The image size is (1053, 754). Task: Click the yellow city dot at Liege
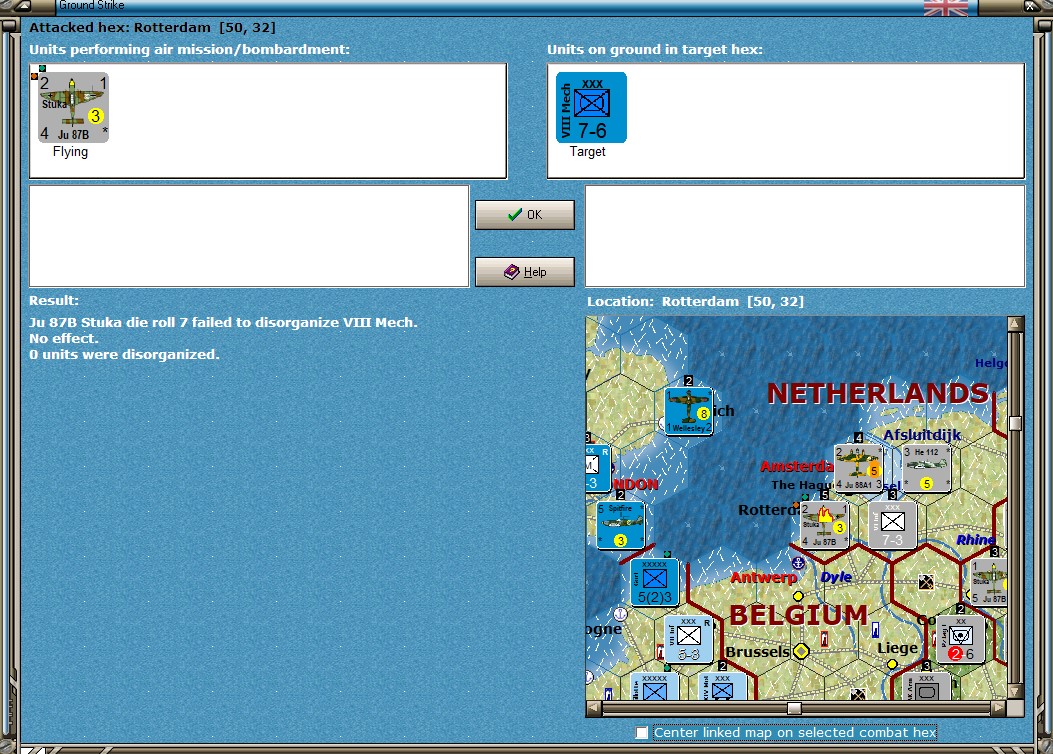point(892,664)
